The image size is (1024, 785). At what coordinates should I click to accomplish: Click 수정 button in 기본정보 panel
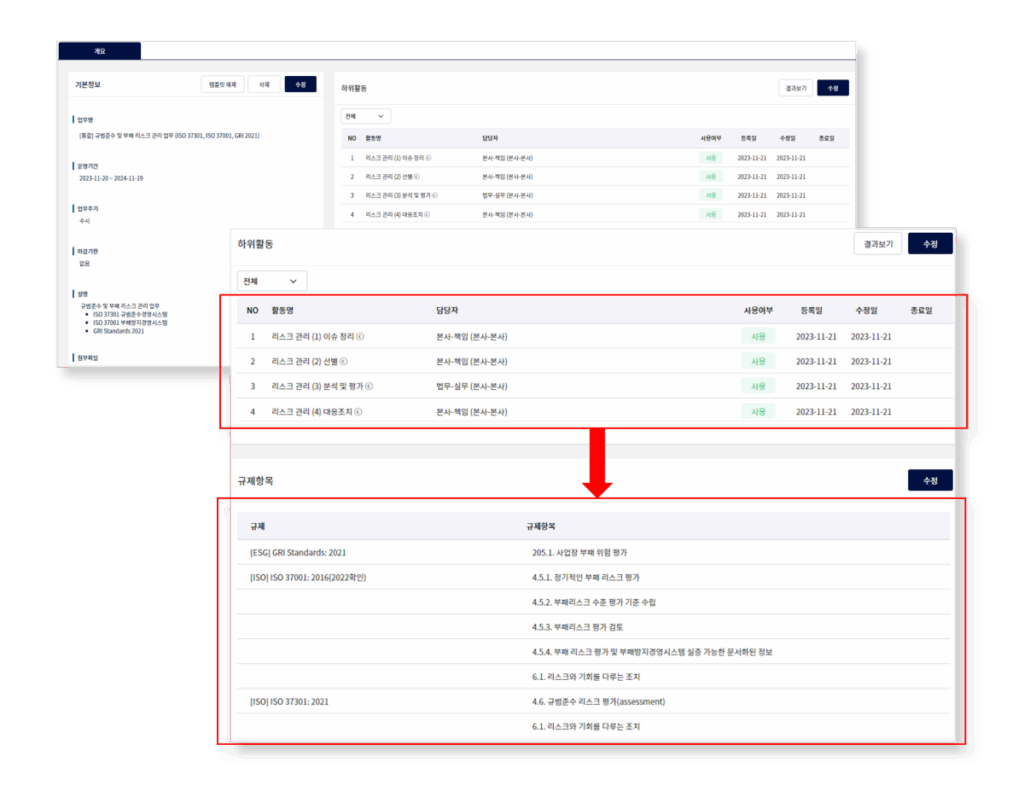click(x=300, y=85)
